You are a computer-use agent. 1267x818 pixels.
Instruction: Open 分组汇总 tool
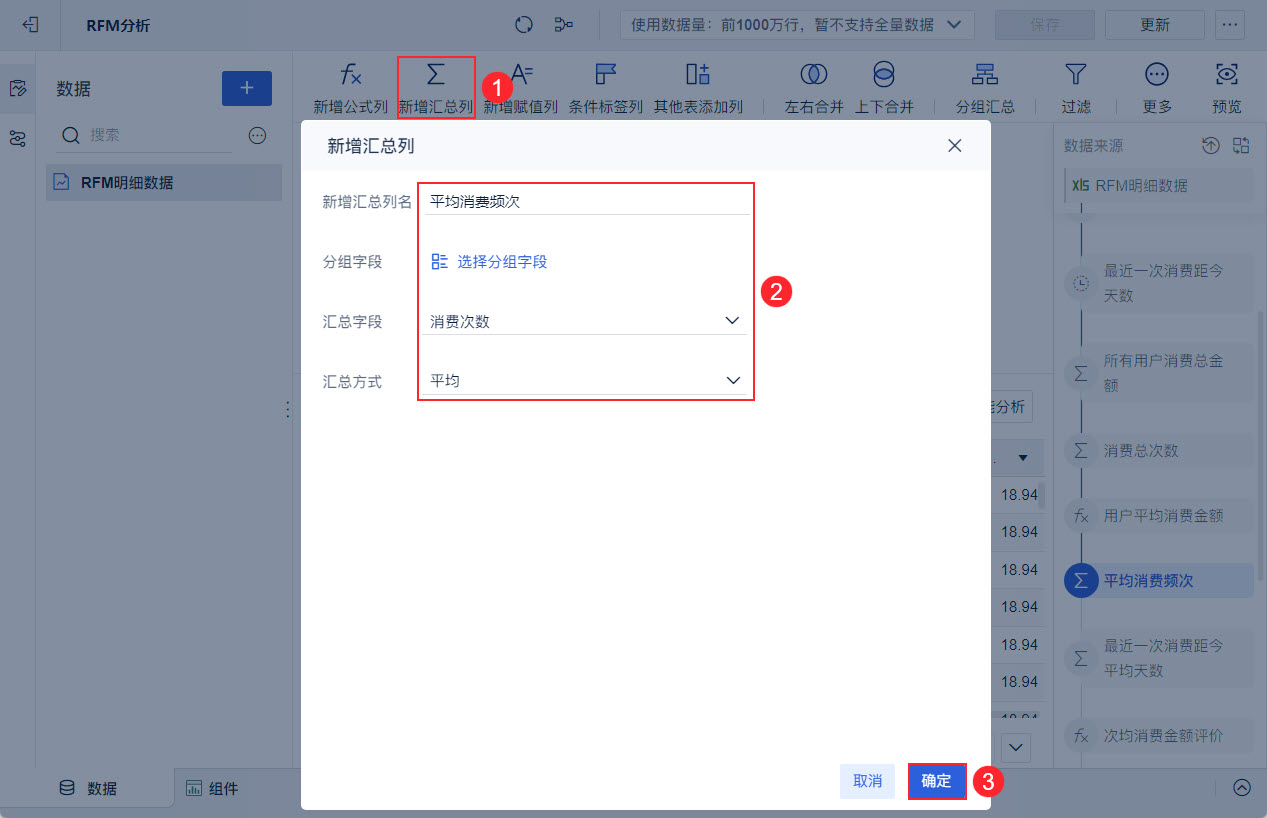(x=985, y=88)
